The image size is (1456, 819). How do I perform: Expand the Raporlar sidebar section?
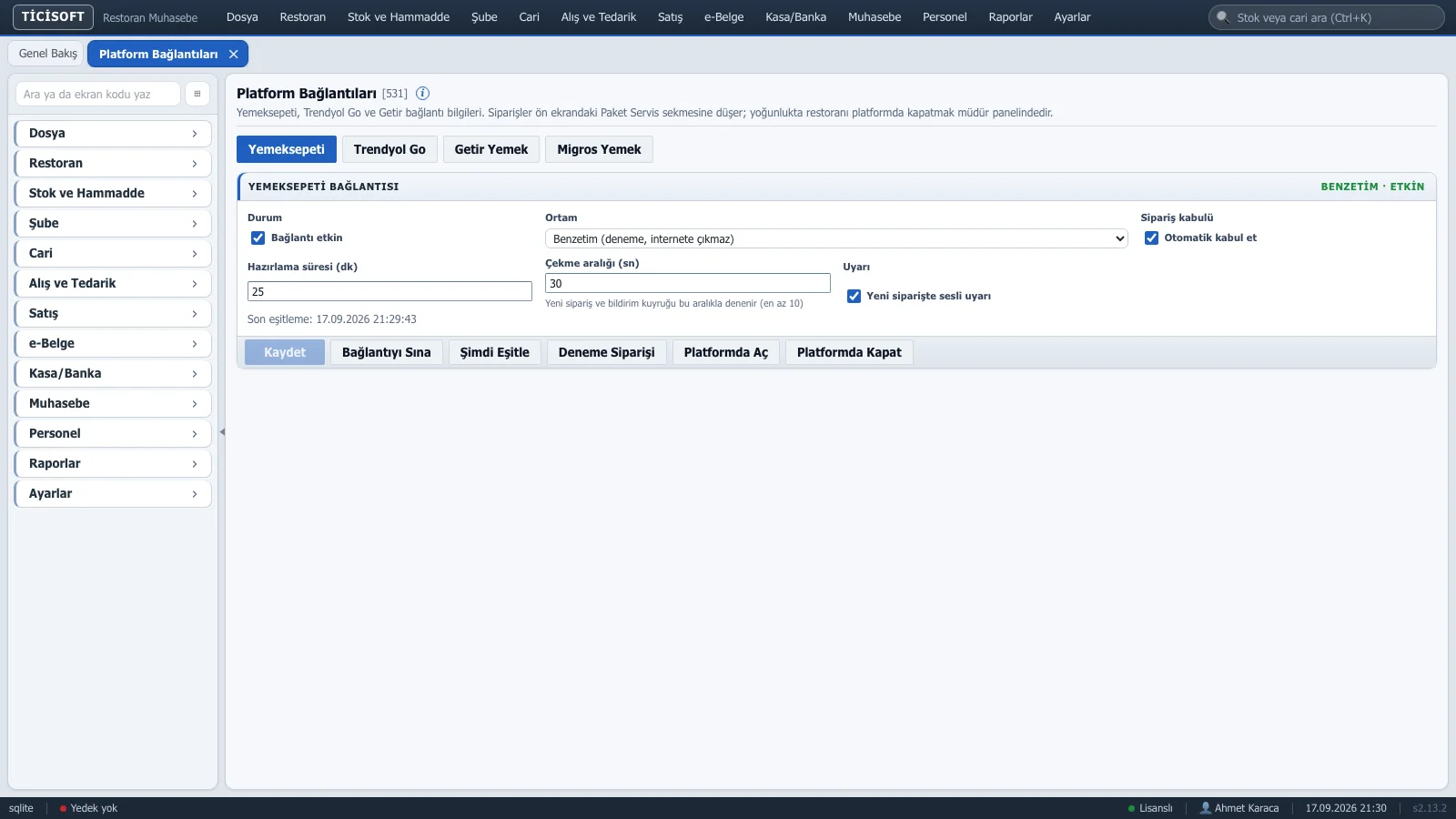coord(113,463)
